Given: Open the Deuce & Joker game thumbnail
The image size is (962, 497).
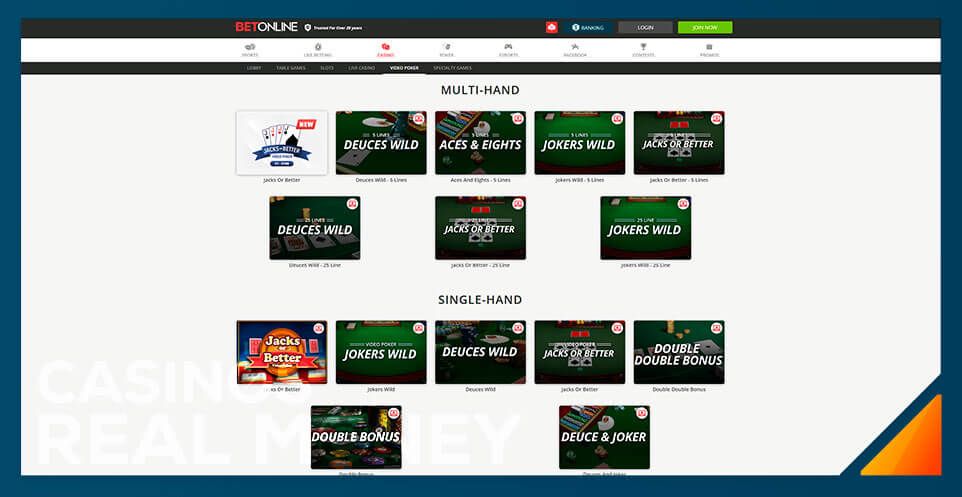Looking at the screenshot, I should point(604,437).
